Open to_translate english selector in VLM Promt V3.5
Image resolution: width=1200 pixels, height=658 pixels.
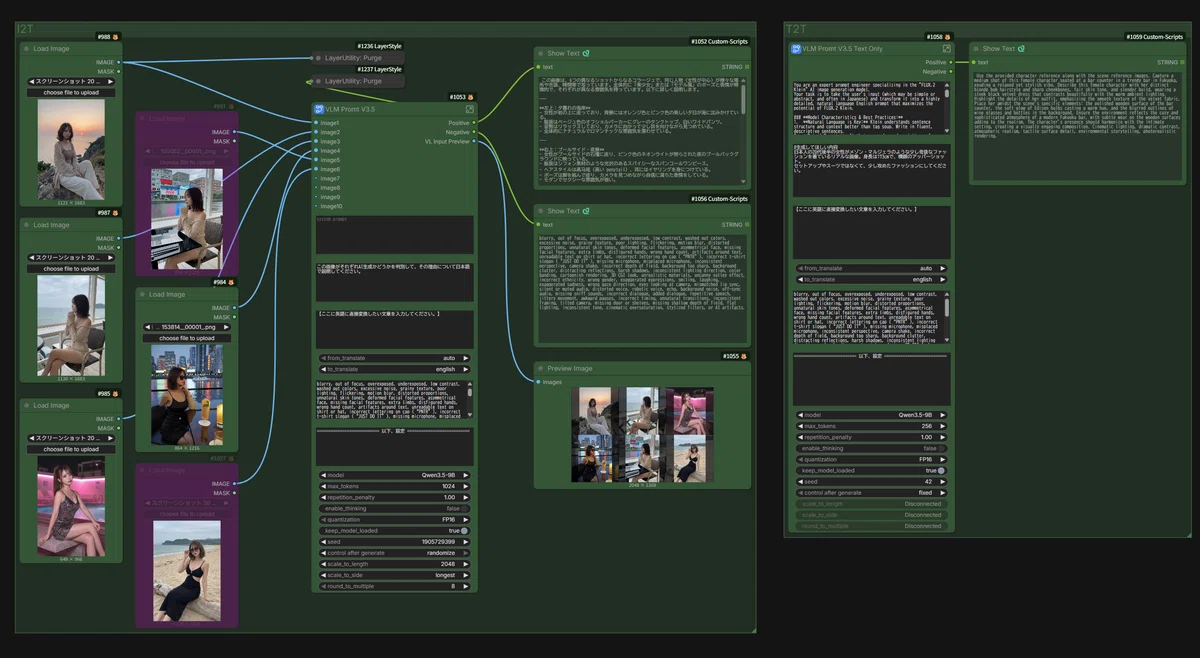coord(394,369)
